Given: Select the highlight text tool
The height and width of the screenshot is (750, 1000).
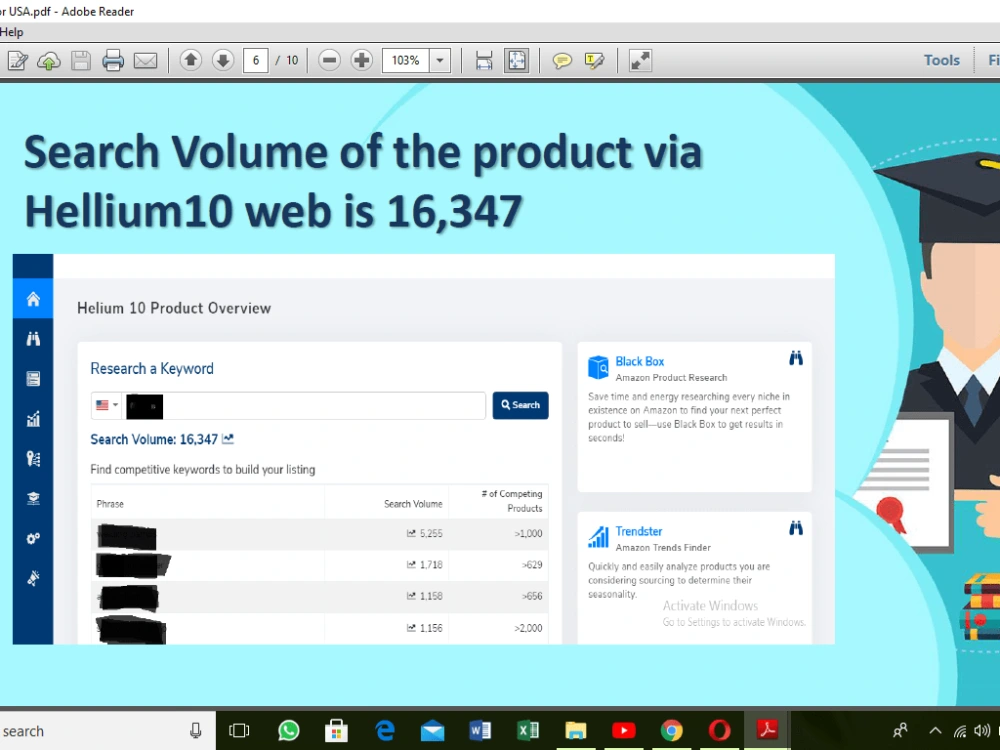Looking at the screenshot, I should [594, 61].
